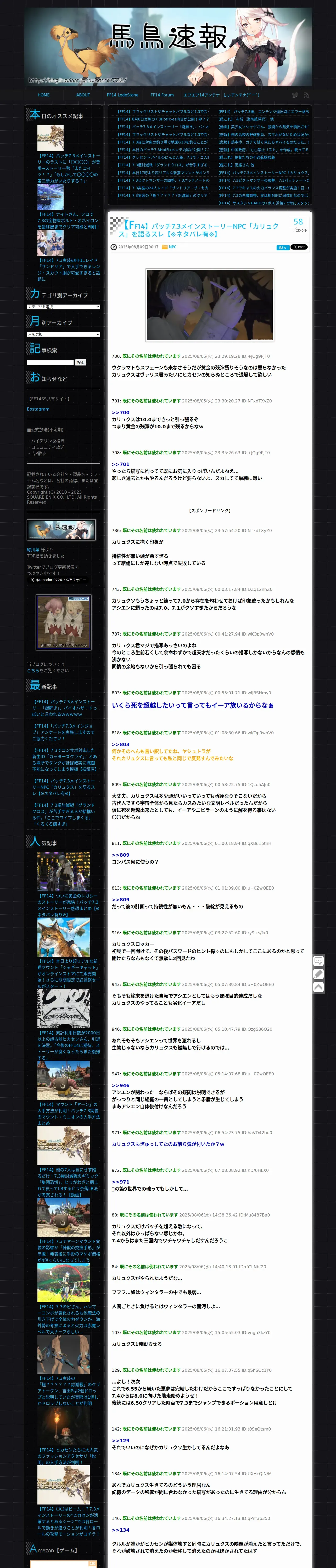This screenshot has height=1568, width=336.
Task: Open the Twitter bird icon in navbar
Action: pyautogui.click(x=295, y=95)
